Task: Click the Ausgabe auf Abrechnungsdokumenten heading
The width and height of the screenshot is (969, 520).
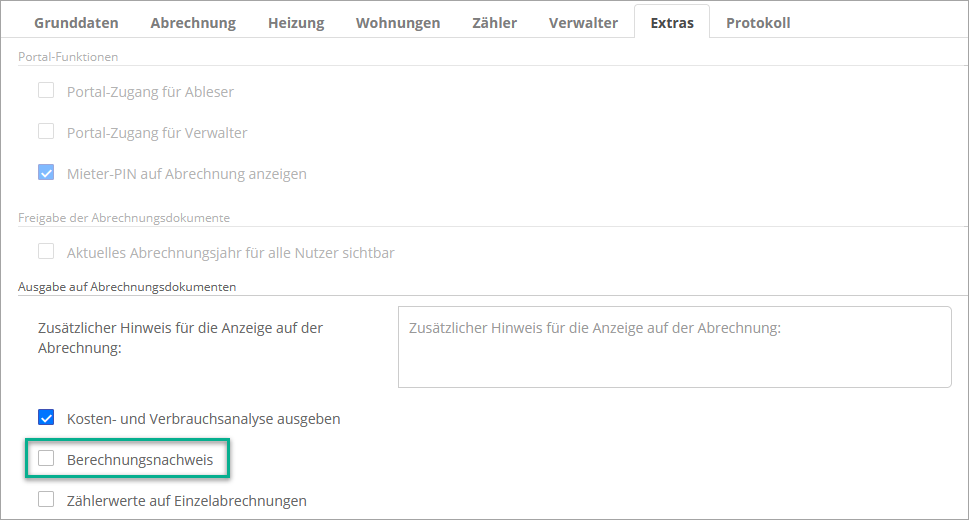Action: click(x=127, y=286)
